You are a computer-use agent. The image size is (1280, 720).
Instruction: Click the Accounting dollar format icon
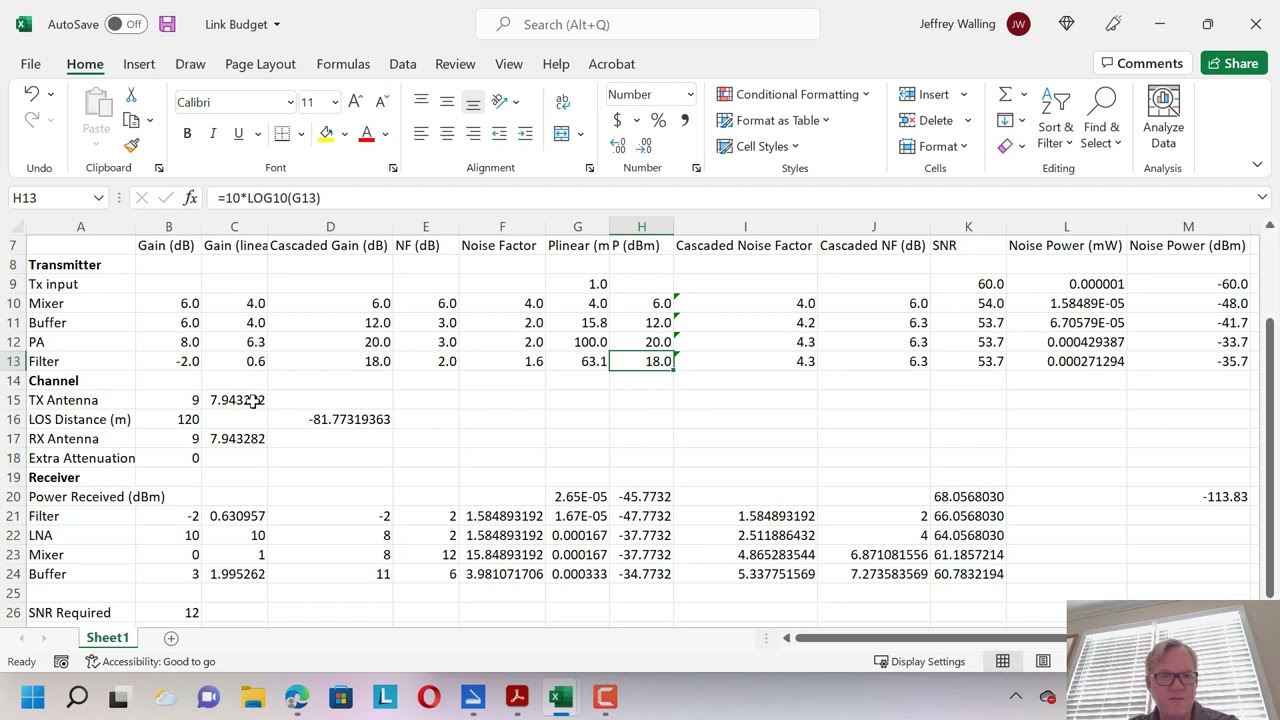(x=617, y=120)
